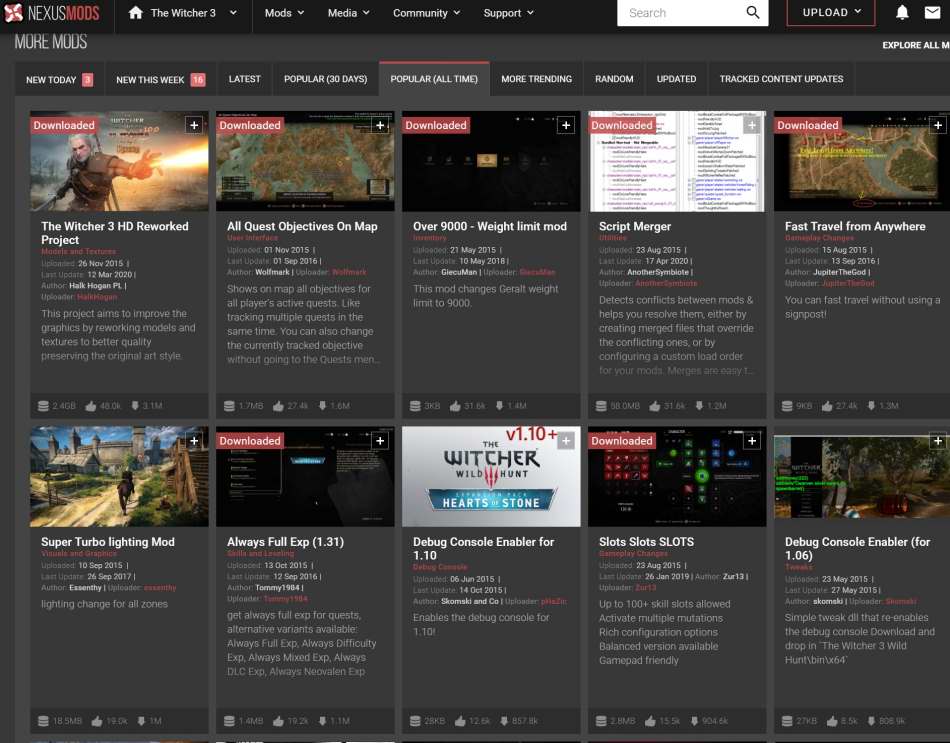Click the file size icon on Super Turbo lighting Mod
The image size is (950, 743).
[44, 721]
